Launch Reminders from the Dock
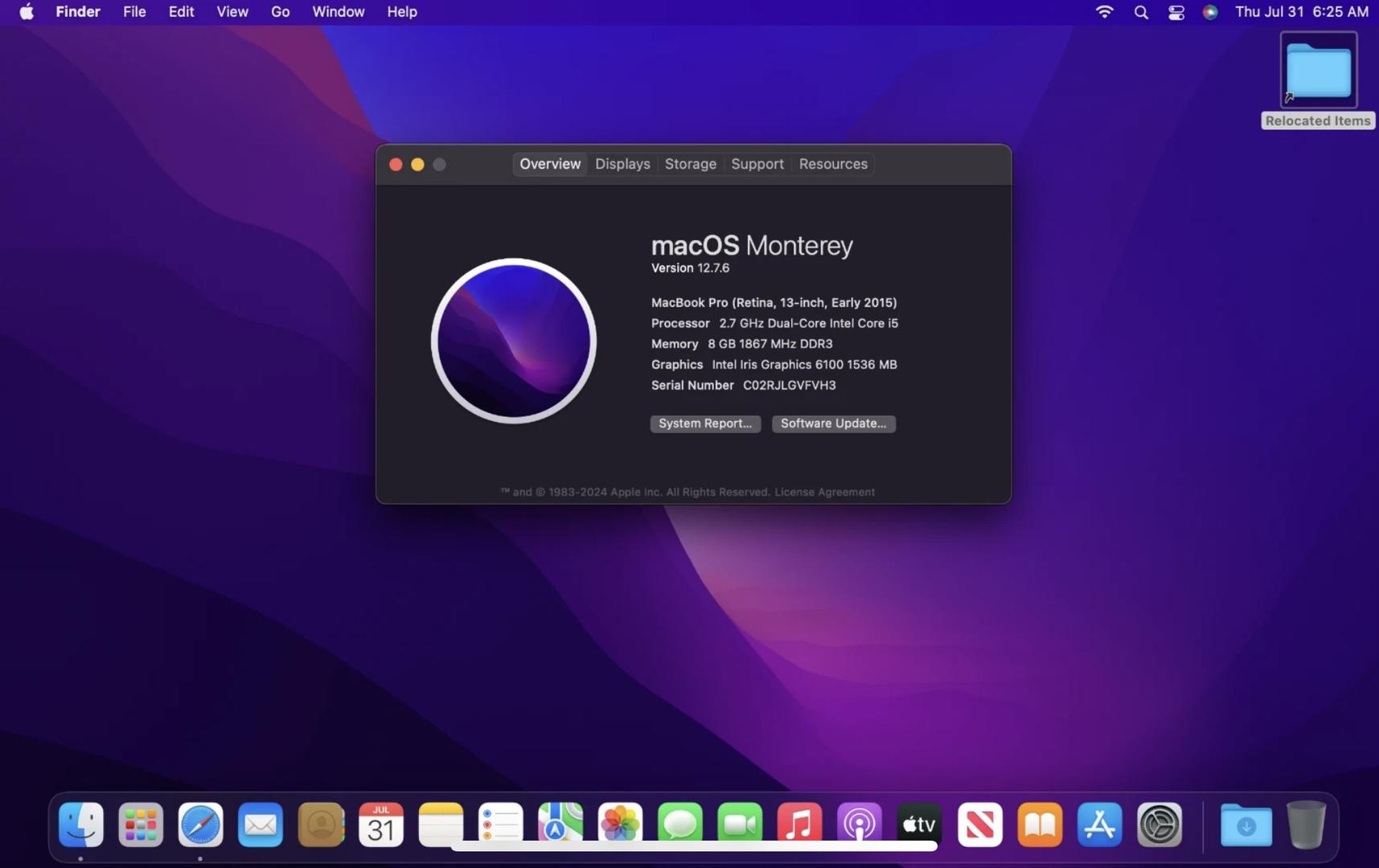The height and width of the screenshot is (868, 1379). click(500, 825)
